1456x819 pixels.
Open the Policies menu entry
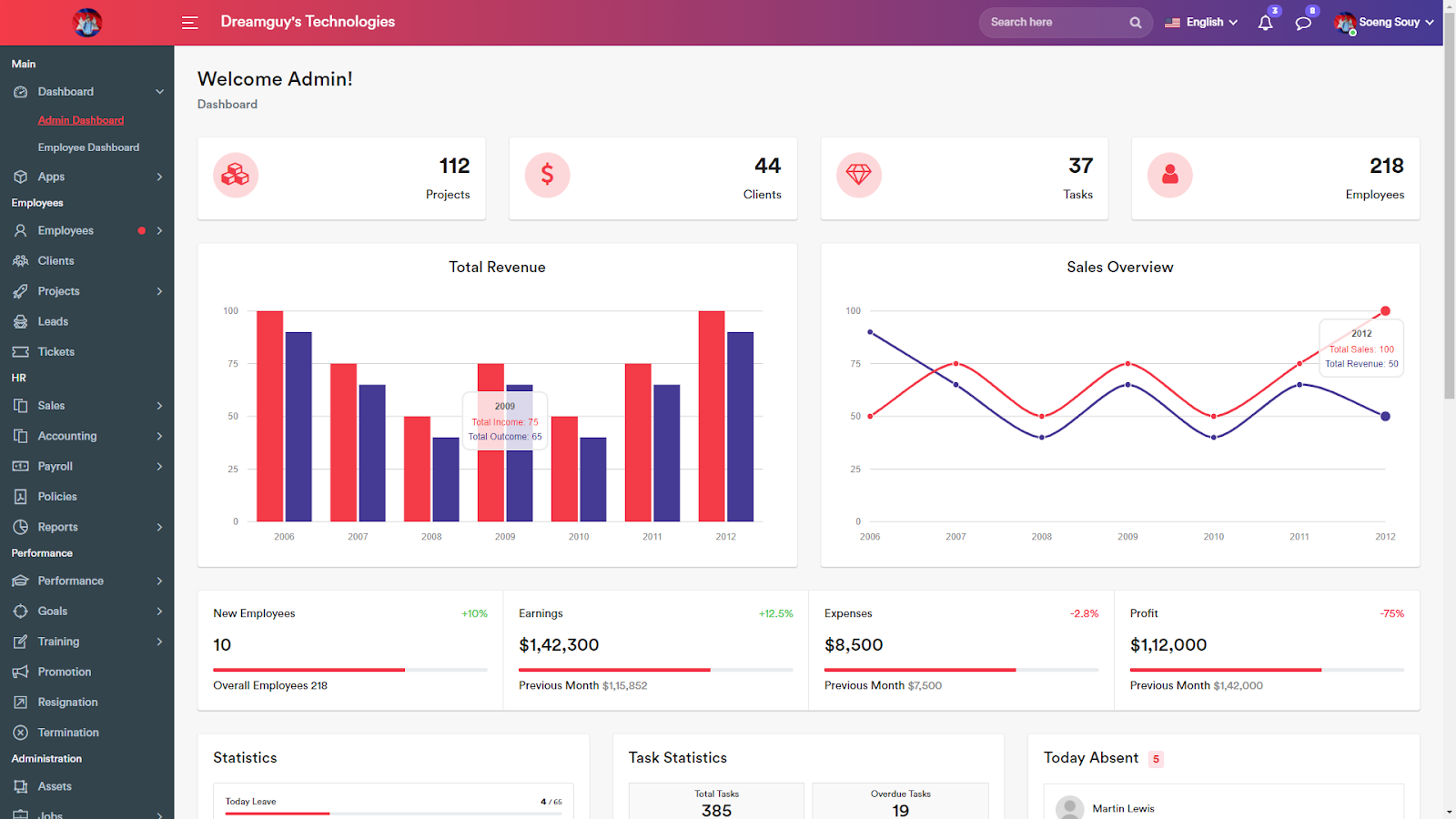pyautogui.click(x=58, y=496)
